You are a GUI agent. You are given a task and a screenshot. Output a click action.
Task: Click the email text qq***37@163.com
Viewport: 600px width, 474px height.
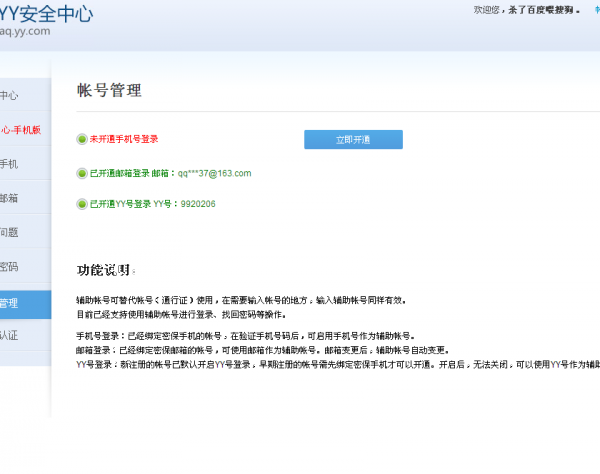coord(214,173)
